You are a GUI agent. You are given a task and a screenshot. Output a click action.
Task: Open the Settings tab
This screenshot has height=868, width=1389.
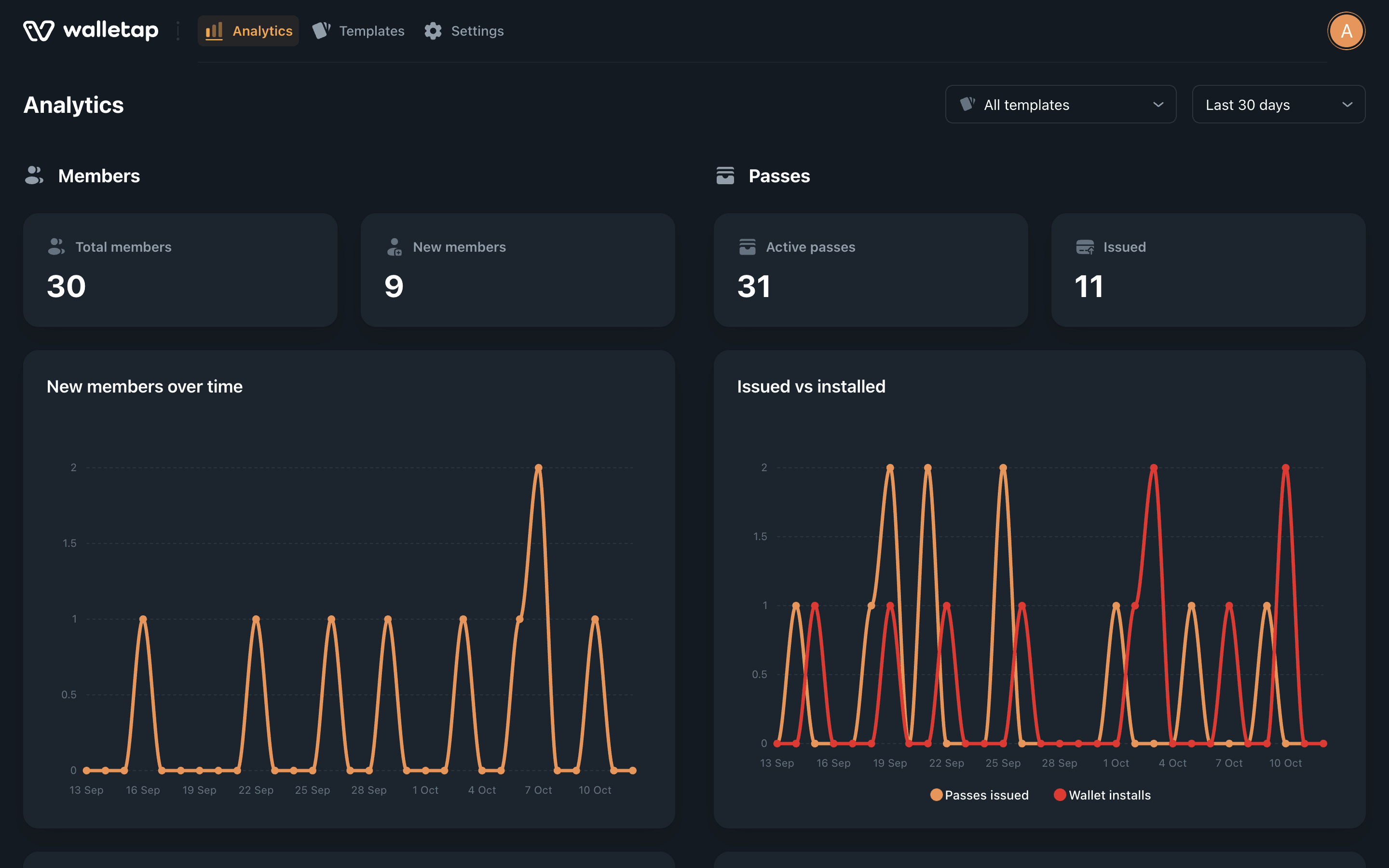tap(464, 31)
